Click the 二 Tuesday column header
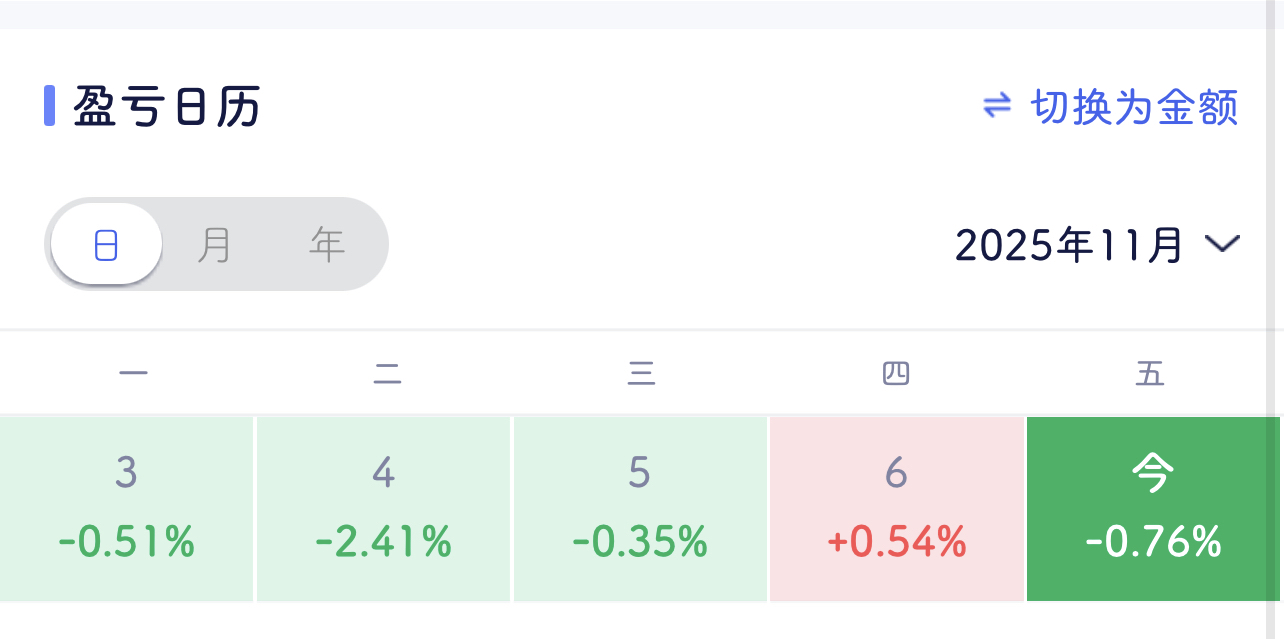1284x639 pixels. 387,374
